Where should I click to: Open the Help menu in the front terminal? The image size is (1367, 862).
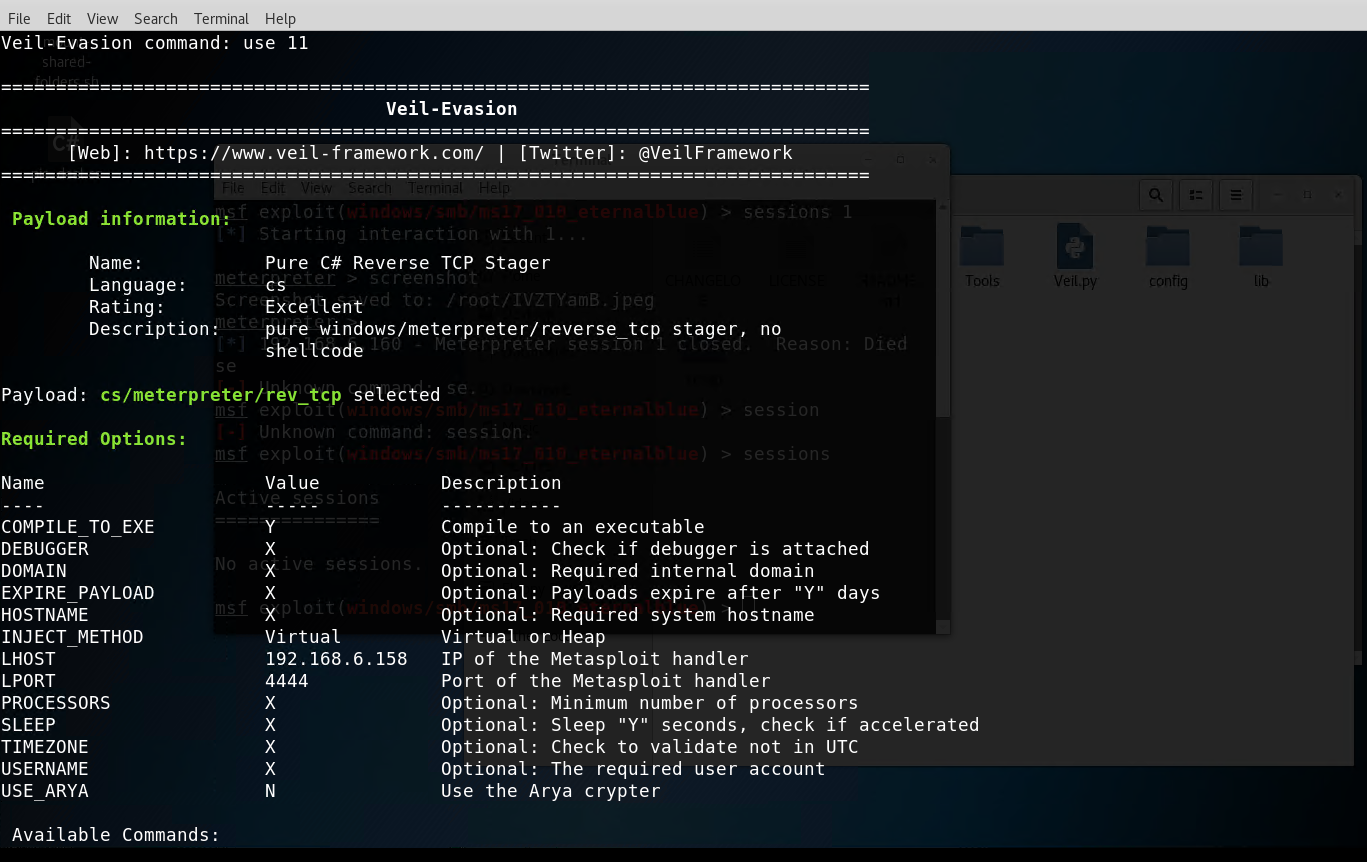(280, 18)
